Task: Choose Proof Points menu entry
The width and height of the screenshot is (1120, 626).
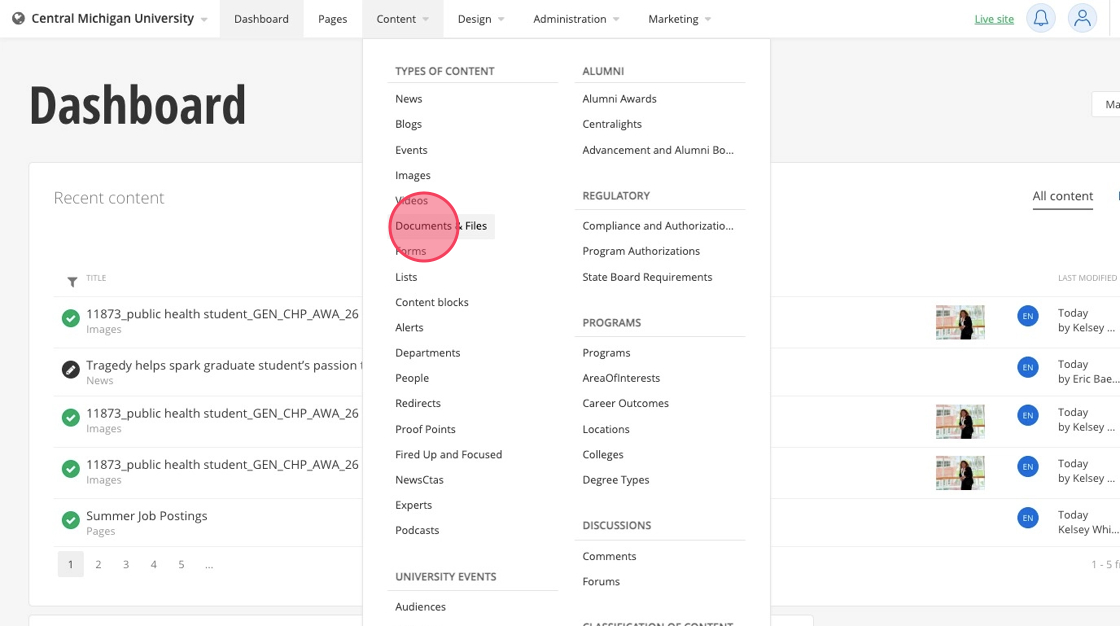Action: click(425, 429)
